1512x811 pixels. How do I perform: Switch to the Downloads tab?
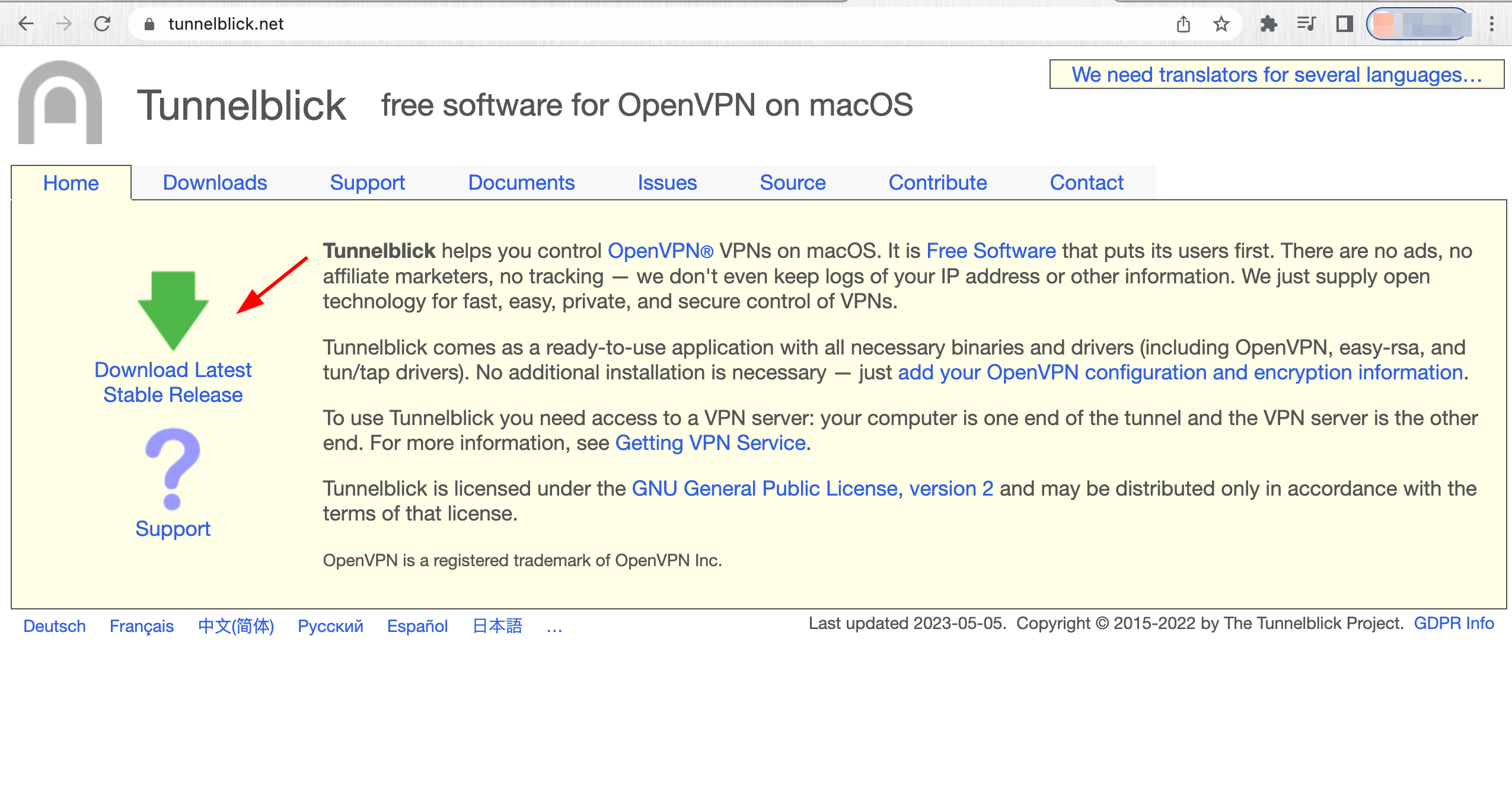215,183
